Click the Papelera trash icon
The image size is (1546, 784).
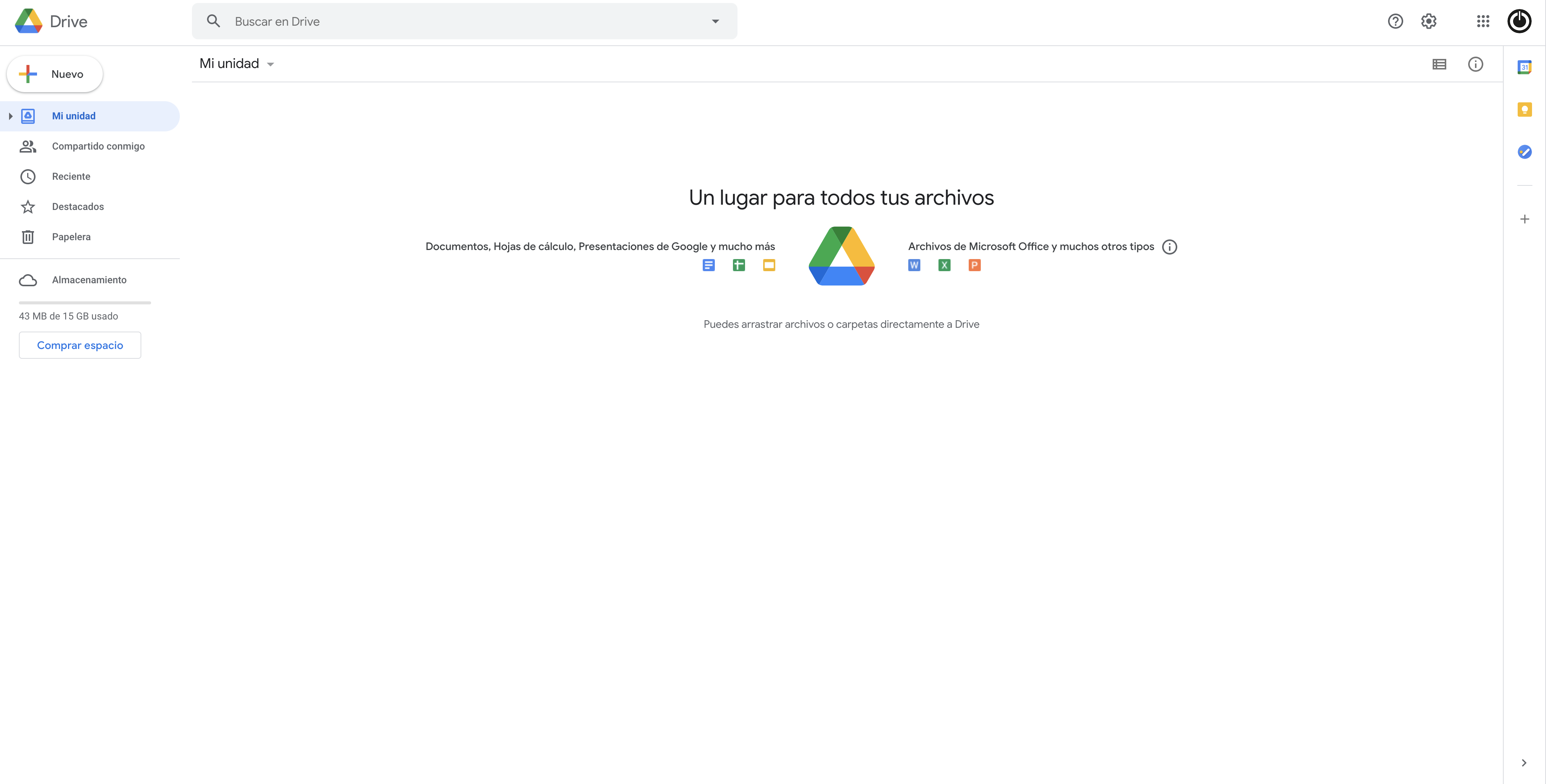coord(28,237)
